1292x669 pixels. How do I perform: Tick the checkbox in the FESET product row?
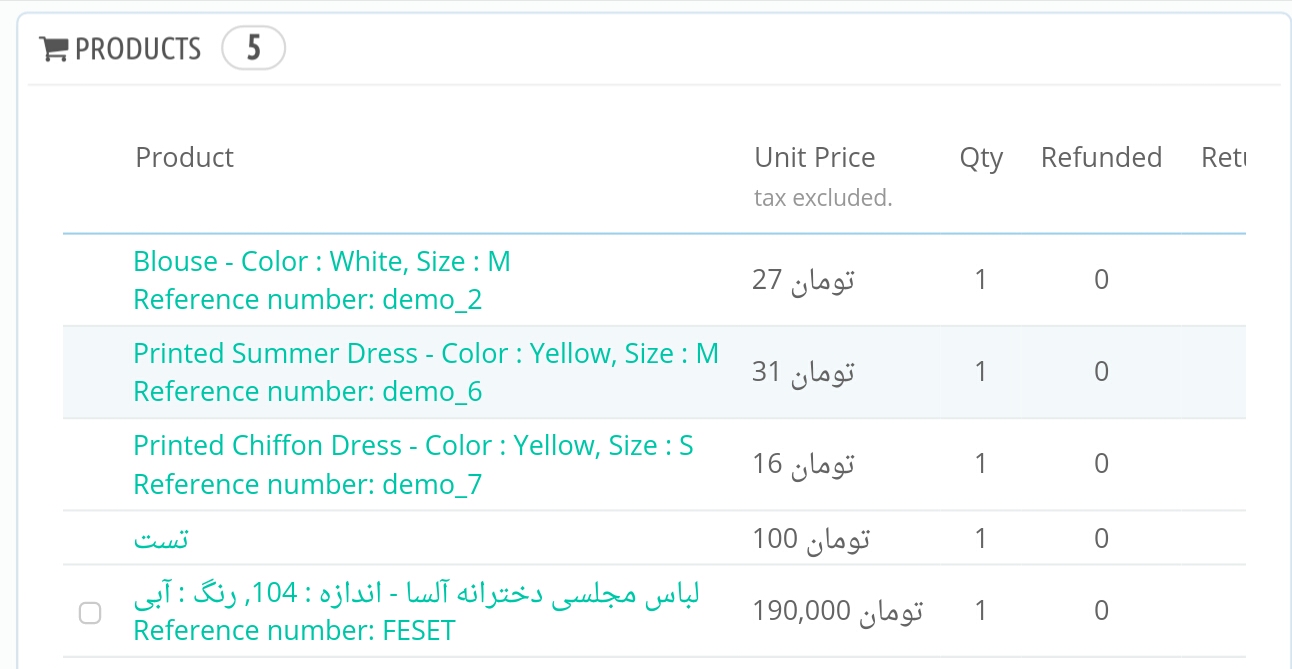[x=90, y=613]
